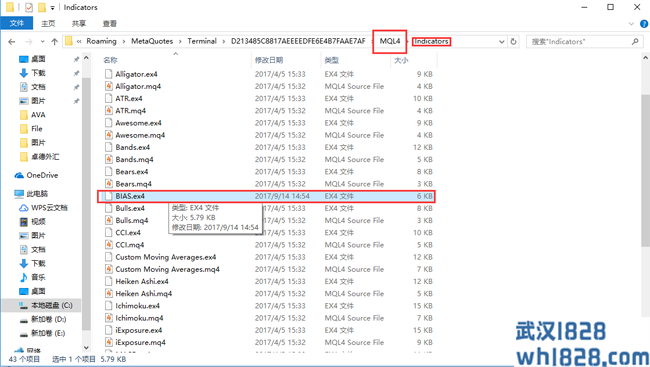Click navigation pane scrollbar down arrow
This screenshot has height=367, width=650.
(x=86, y=348)
